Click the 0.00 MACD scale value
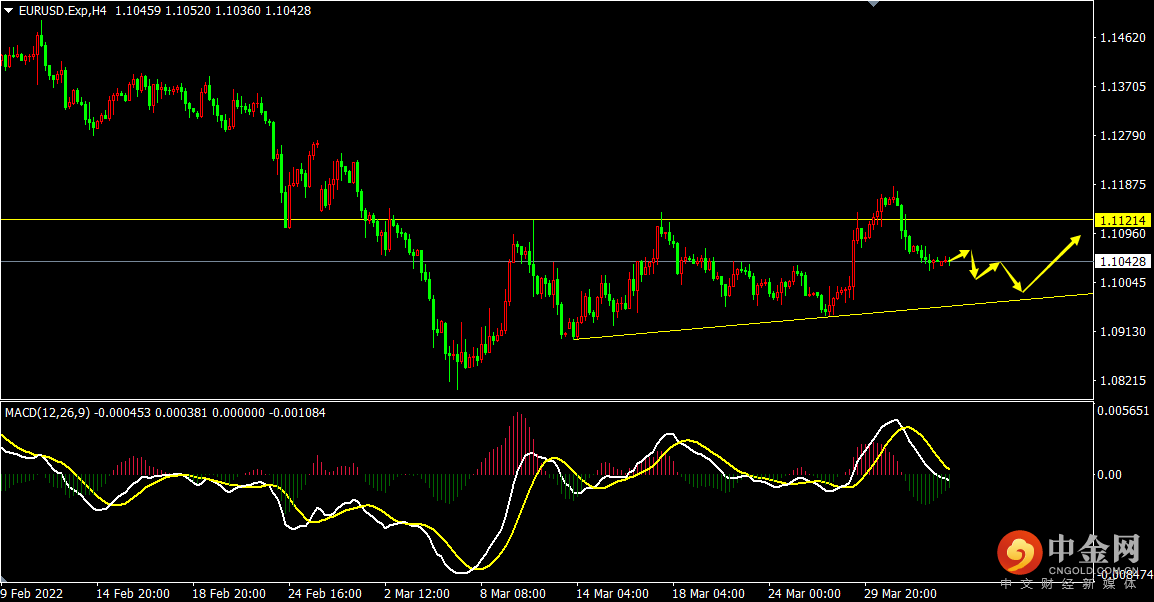This screenshot has width=1154, height=602. [1110, 475]
